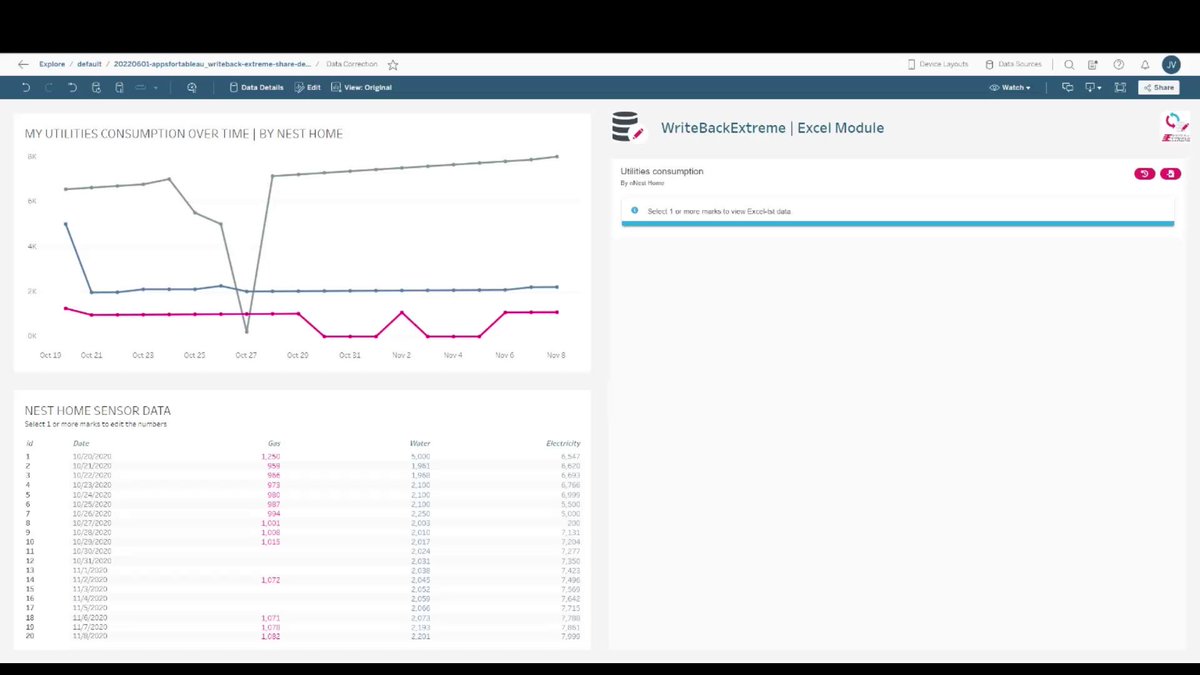Select Gas value 1,082 in the last row
This screenshot has height=675, width=1200.
point(270,636)
